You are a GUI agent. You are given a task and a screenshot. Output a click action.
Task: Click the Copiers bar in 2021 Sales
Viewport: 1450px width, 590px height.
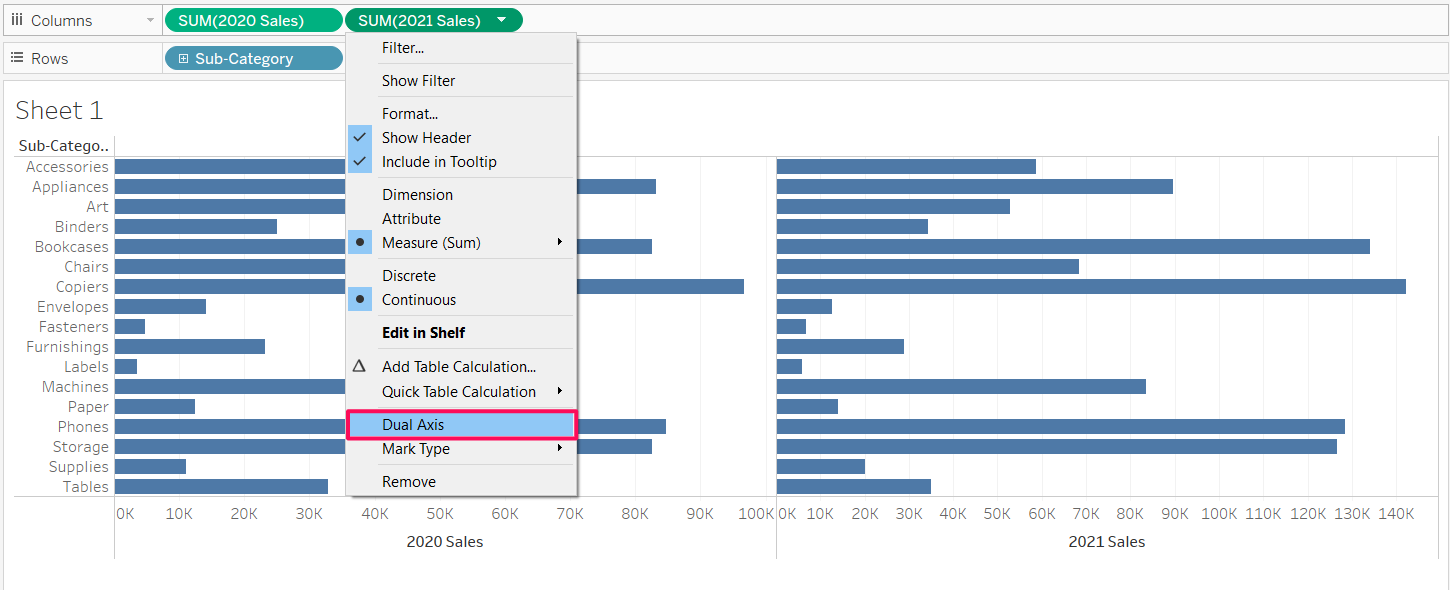[1090, 287]
